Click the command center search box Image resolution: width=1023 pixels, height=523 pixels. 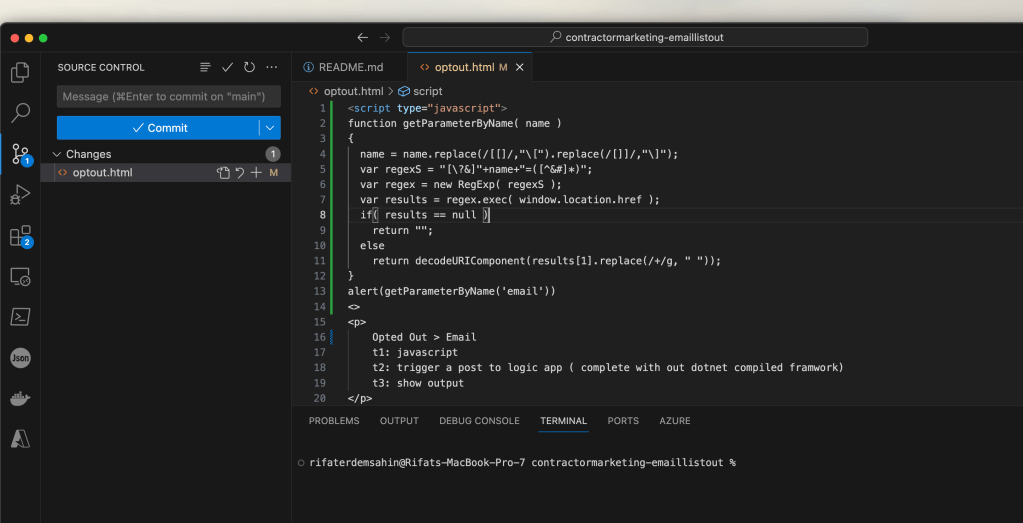[635, 37]
